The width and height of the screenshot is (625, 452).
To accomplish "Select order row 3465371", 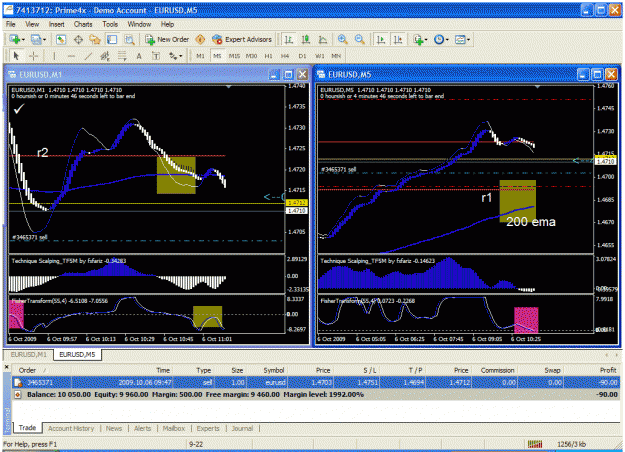I will 316,383.
